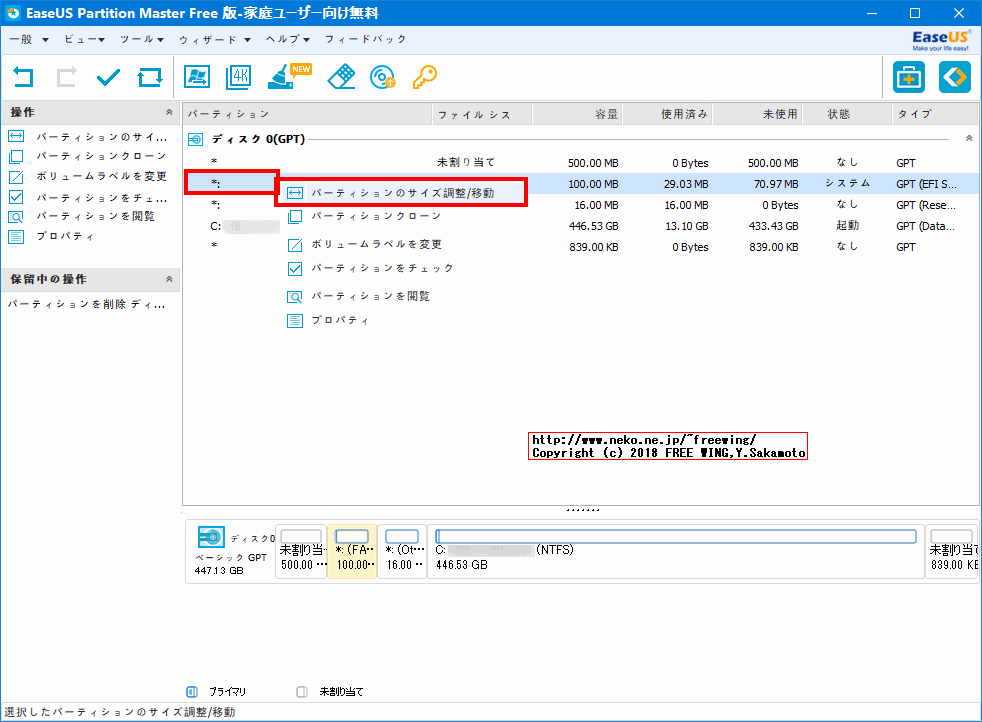This screenshot has height=722, width=982.
Task: Select the data Wipe eraser icon
Action: click(340, 77)
